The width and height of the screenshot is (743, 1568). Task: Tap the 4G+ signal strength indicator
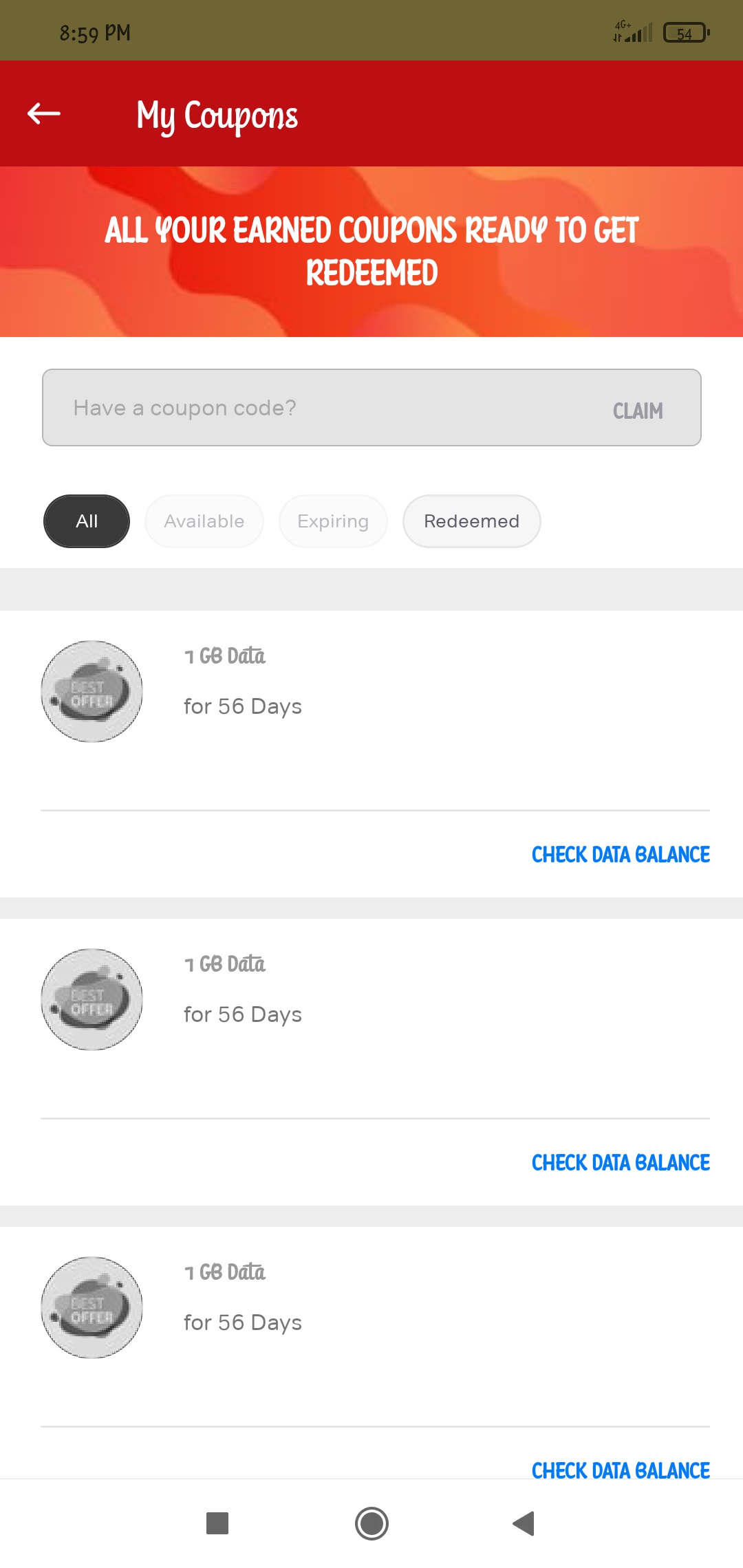tap(632, 32)
